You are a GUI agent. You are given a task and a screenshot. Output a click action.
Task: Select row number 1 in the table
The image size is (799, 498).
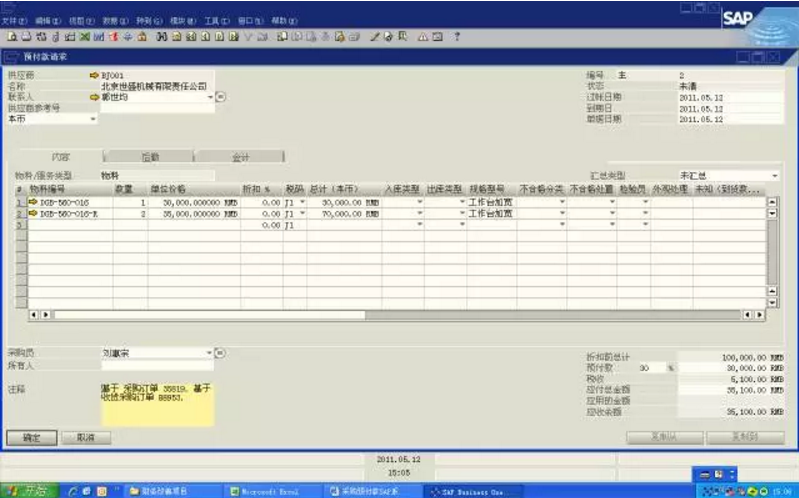[20, 202]
